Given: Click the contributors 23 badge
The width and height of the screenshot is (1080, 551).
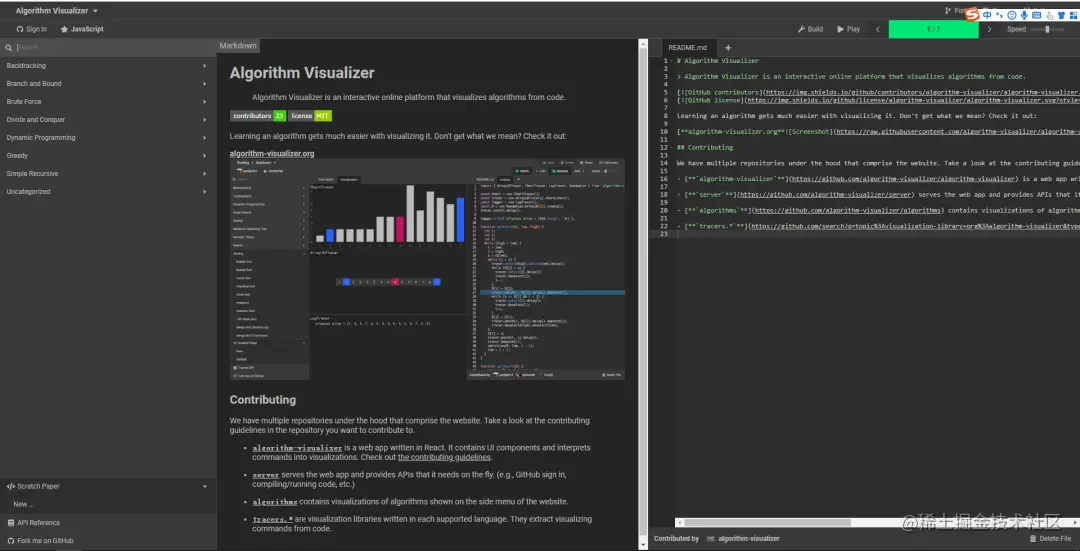Looking at the screenshot, I should [x=258, y=116].
